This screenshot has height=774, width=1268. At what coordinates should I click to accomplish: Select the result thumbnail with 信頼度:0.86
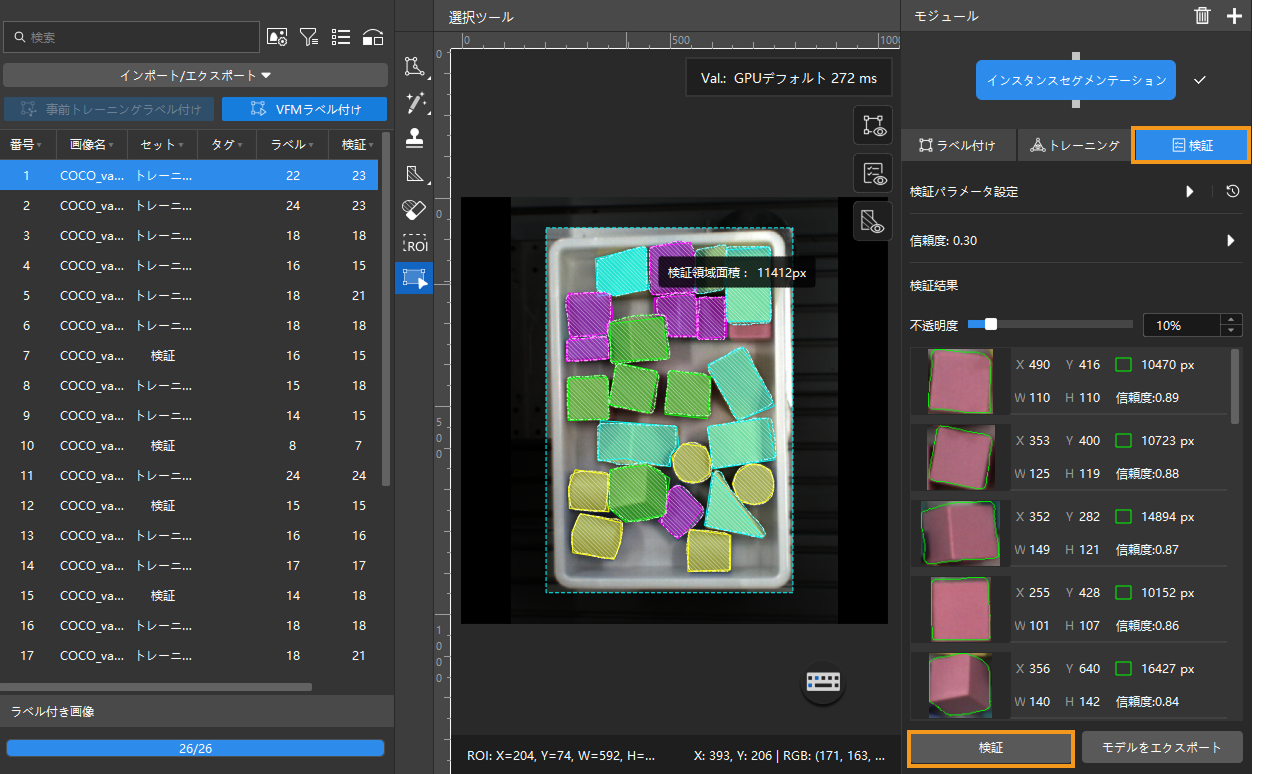click(x=961, y=609)
